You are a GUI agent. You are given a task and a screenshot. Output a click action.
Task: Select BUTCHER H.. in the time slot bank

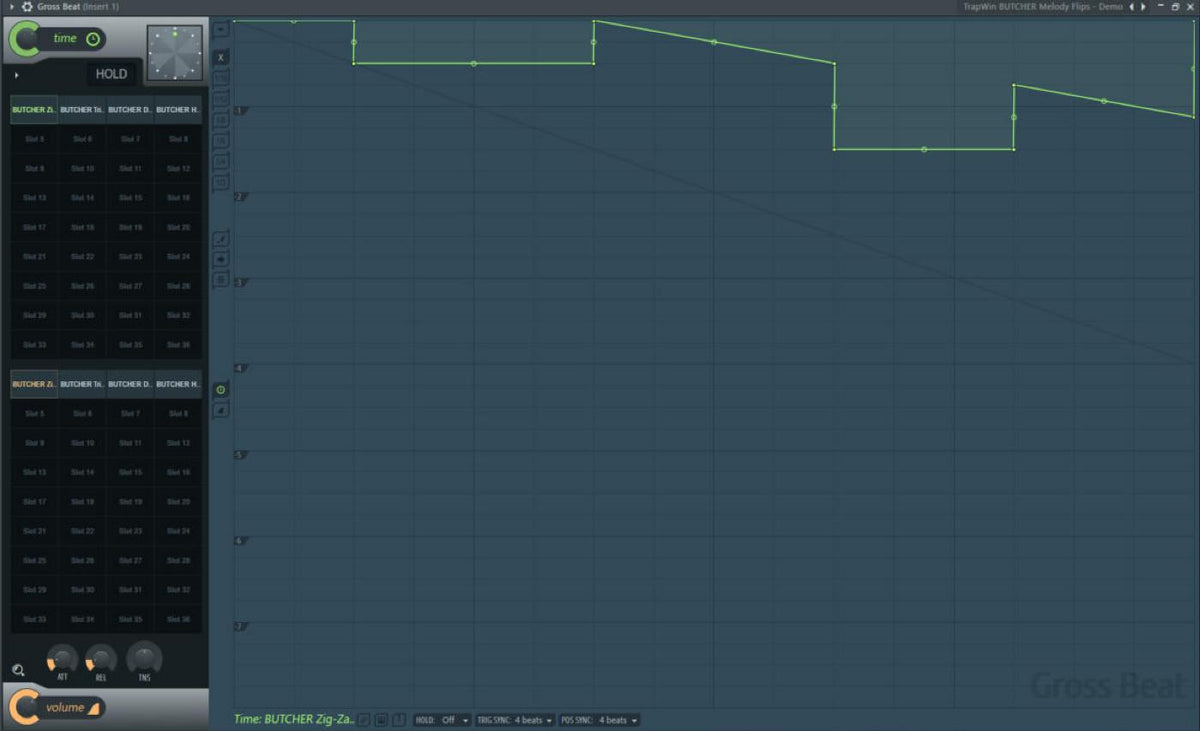pos(178,110)
